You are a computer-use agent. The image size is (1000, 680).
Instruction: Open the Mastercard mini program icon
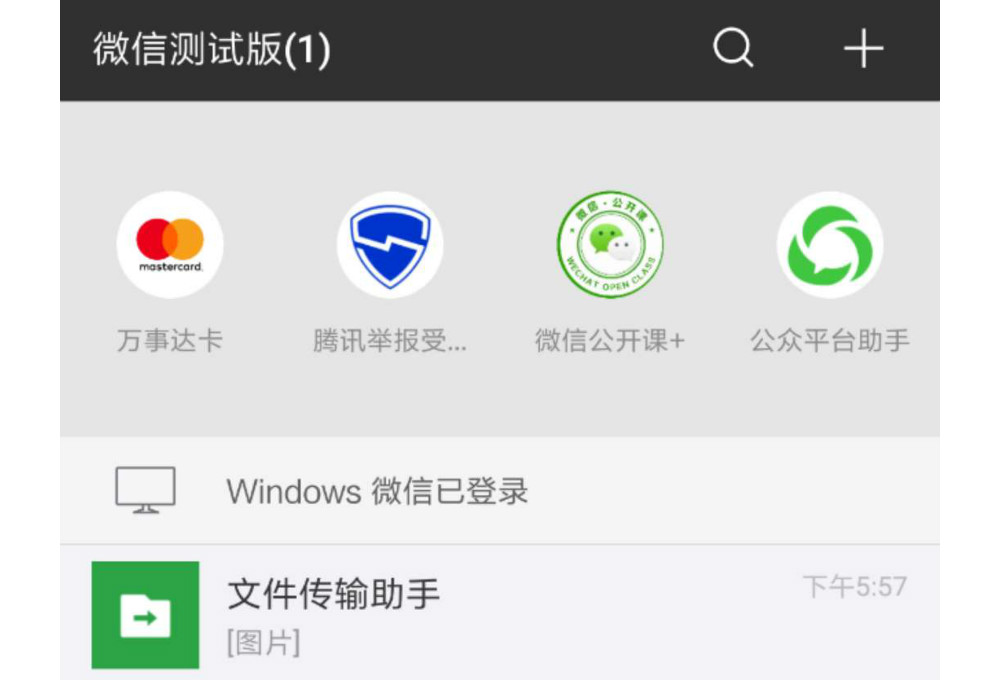pyautogui.click(x=170, y=244)
